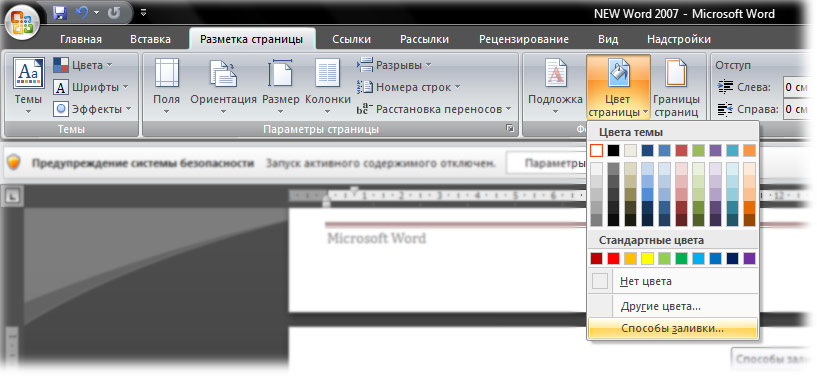Open Customize Quick Access Toolbar arrow
817x376 pixels.
pyautogui.click(x=143, y=12)
